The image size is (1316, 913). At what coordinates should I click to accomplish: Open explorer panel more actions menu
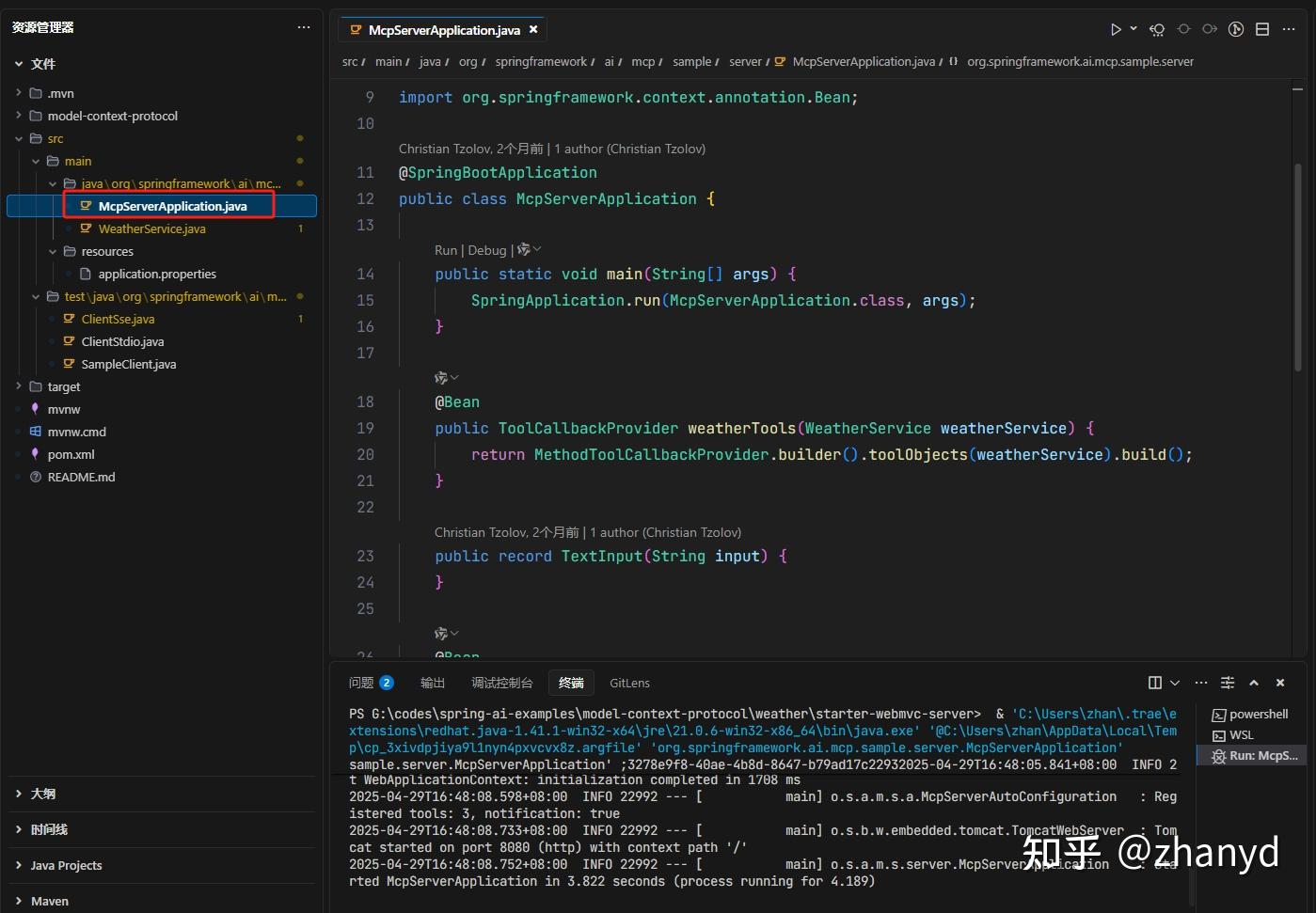[x=304, y=27]
